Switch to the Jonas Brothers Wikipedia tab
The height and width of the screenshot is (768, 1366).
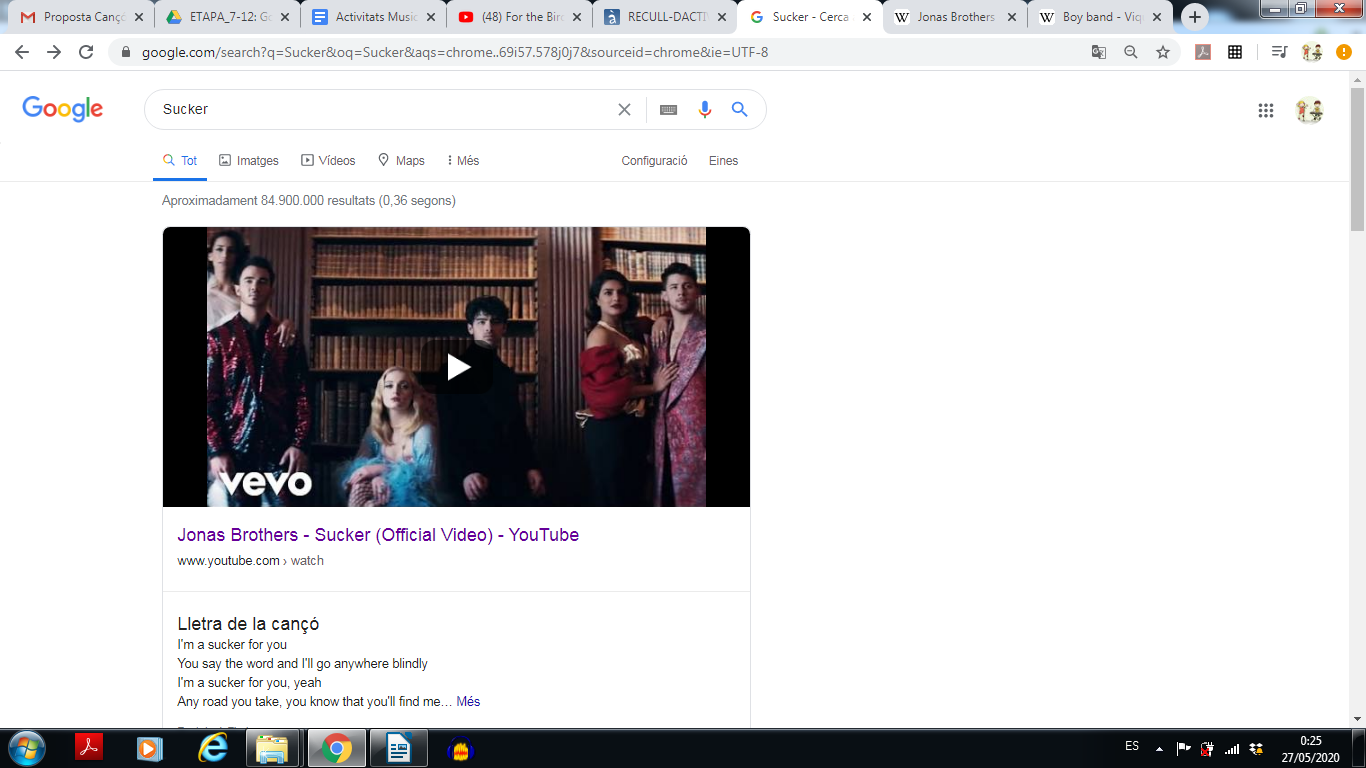[x=956, y=17]
